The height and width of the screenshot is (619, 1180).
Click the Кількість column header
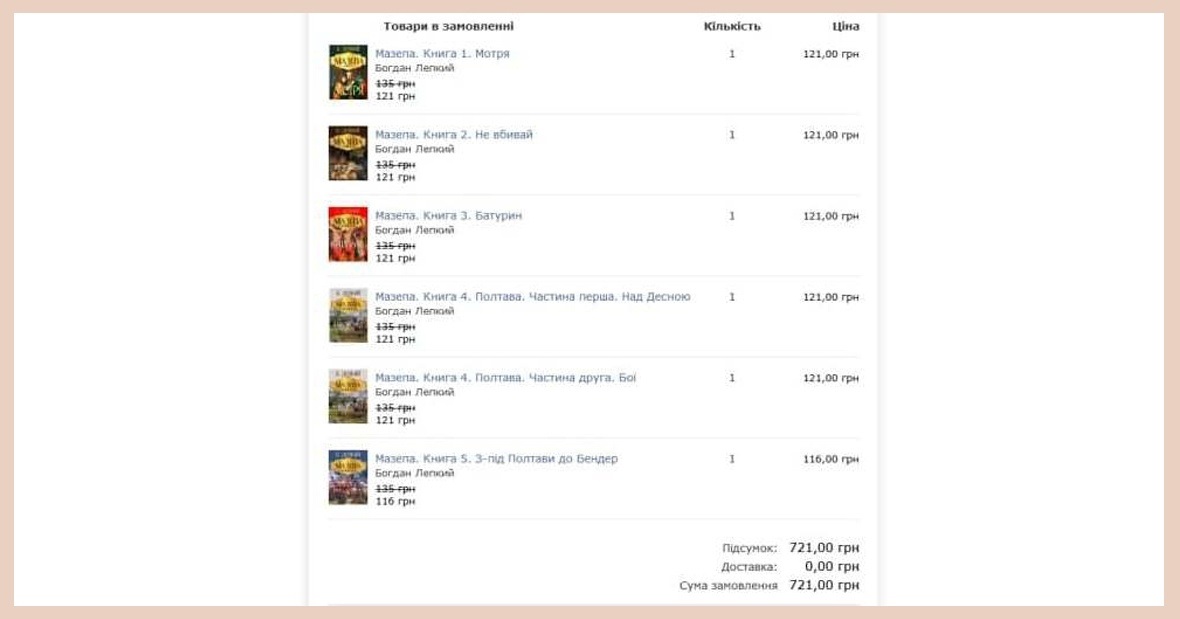pyautogui.click(x=732, y=26)
